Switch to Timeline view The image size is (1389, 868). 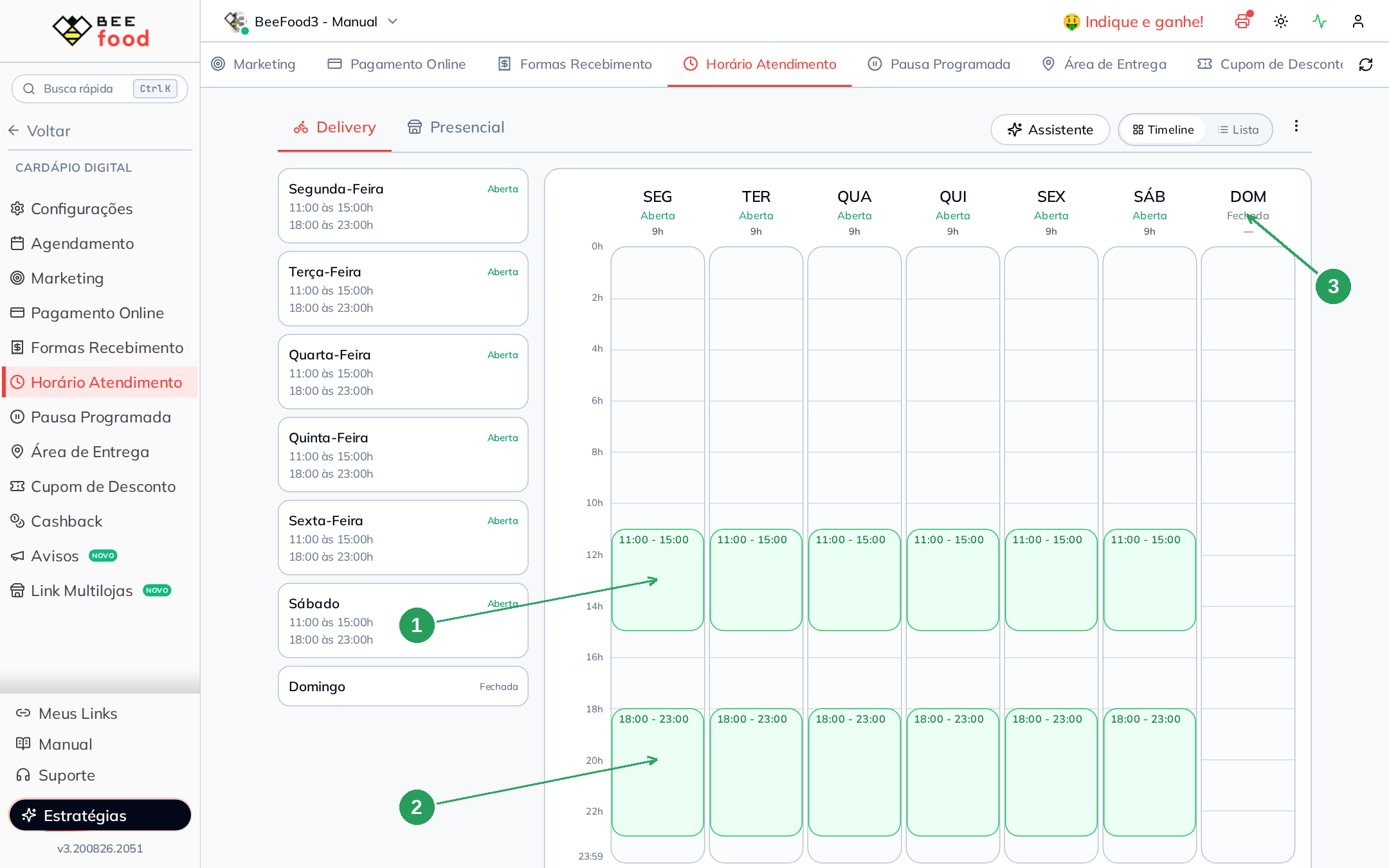pyautogui.click(x=1163, y=129)
